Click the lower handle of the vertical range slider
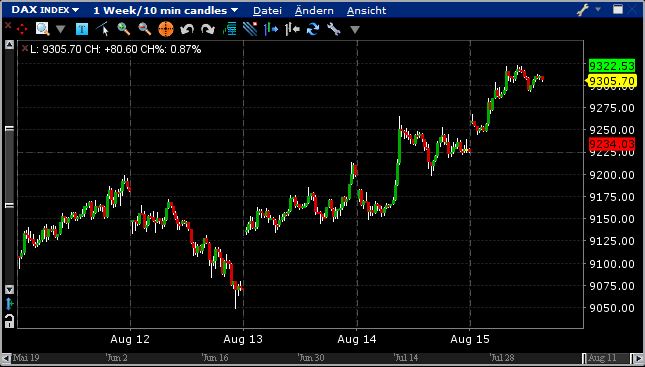This screenshot has width=645, height=367. (9, 205)
